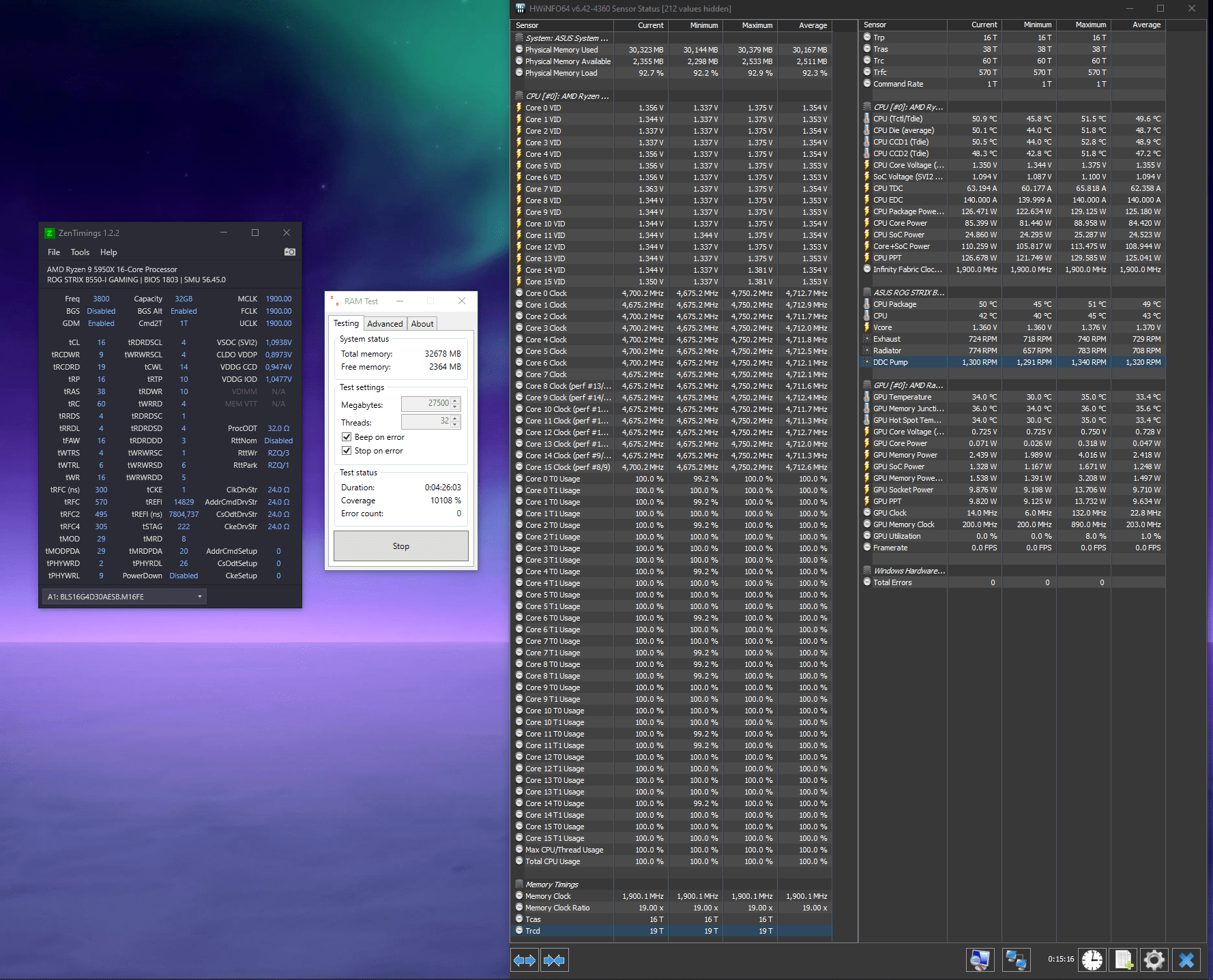Minimize the ZenTimings window
The width and height of the screenshot is (1213, 980).
(223, 233)
